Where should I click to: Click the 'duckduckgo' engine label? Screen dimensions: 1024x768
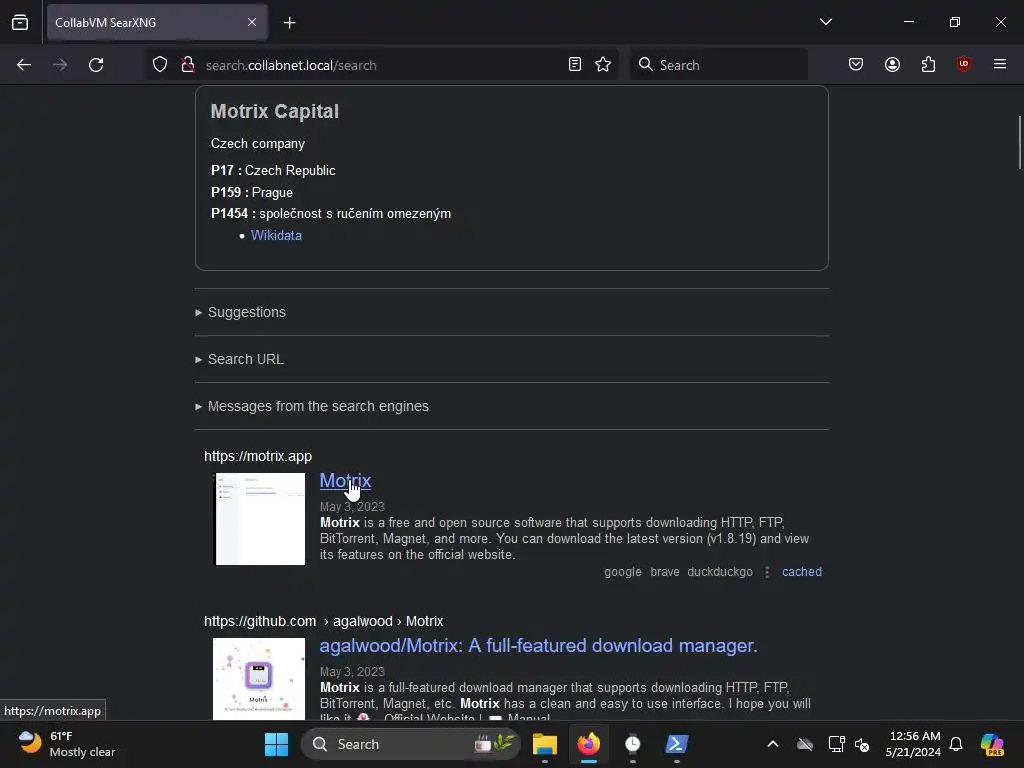[x=720, y=571]
